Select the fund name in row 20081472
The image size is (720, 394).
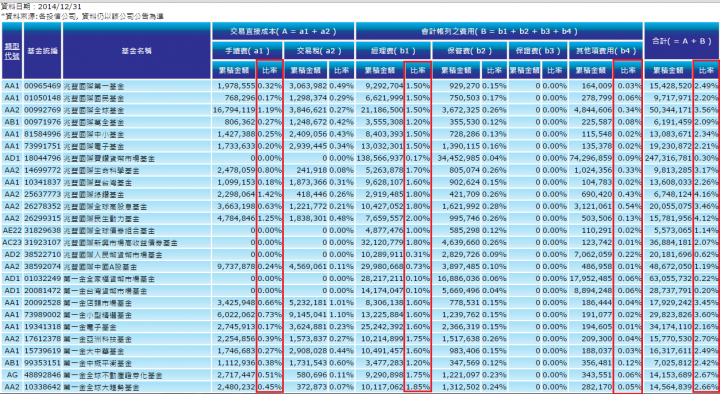pos(105,291)
